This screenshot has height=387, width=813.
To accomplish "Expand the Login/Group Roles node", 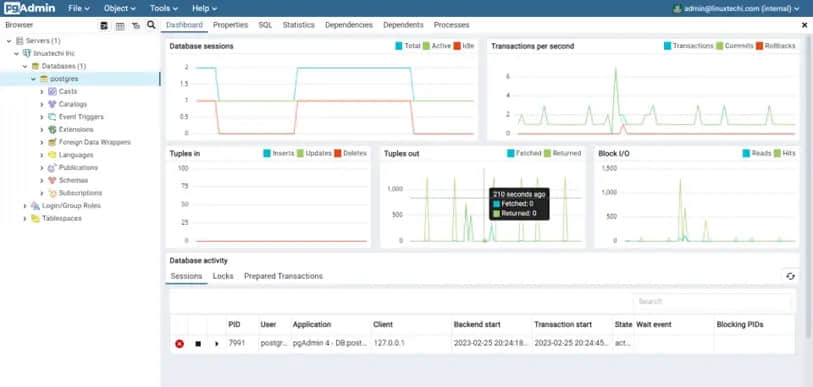I will click(24, 206).
